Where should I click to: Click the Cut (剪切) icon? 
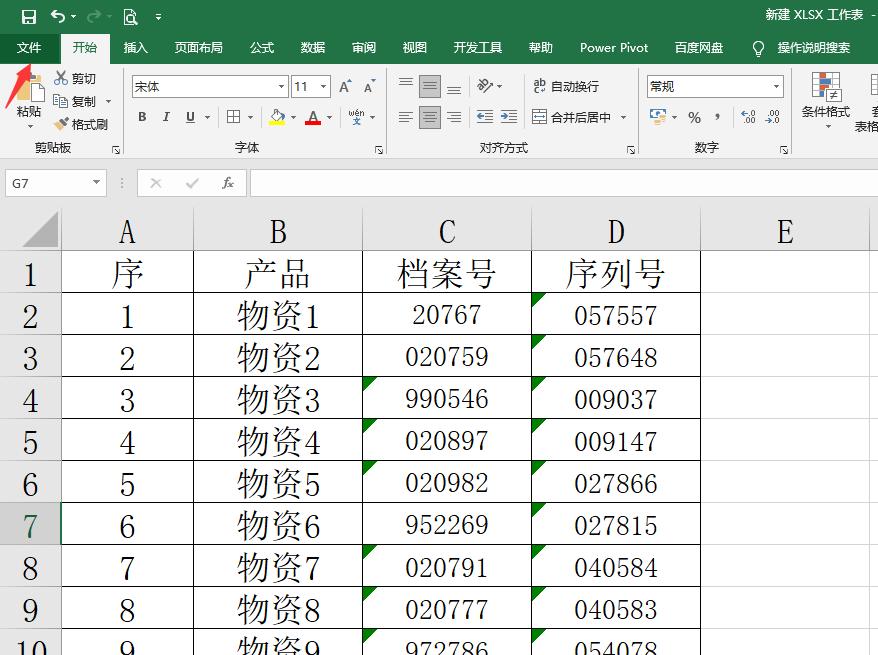[x=61, y=79]
